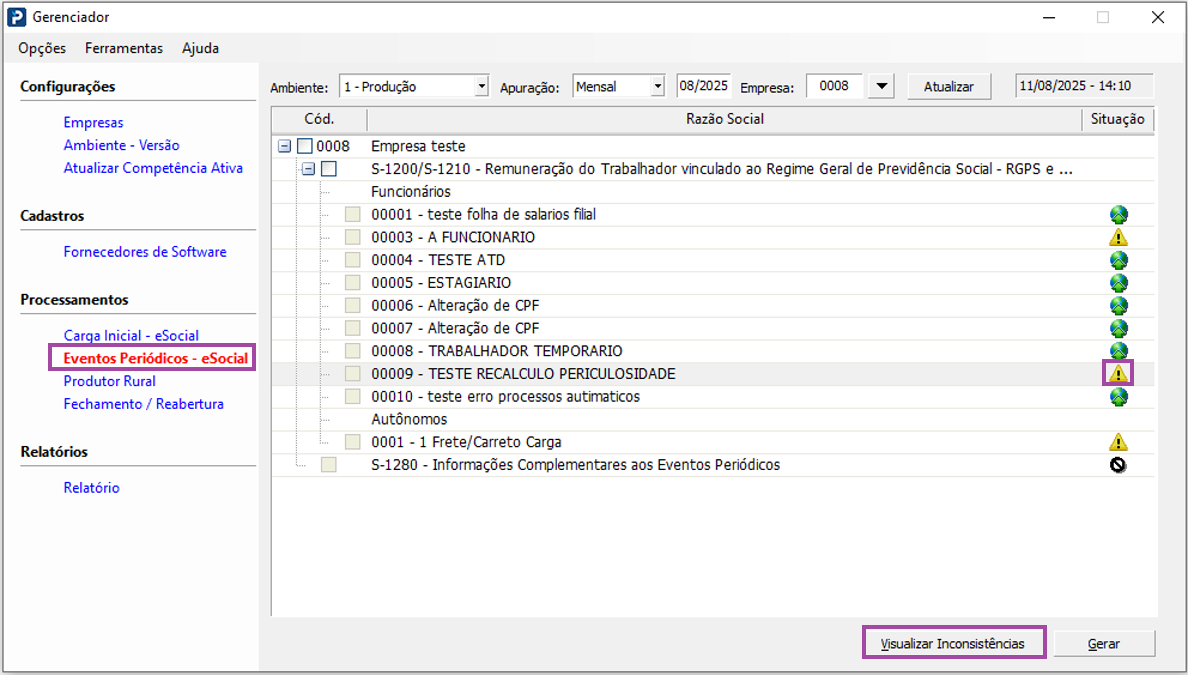1189x675 pixels.
Task: Check the box for 00008 TRABALHADOR TEMPORARIO
Action: coord(353,351)
